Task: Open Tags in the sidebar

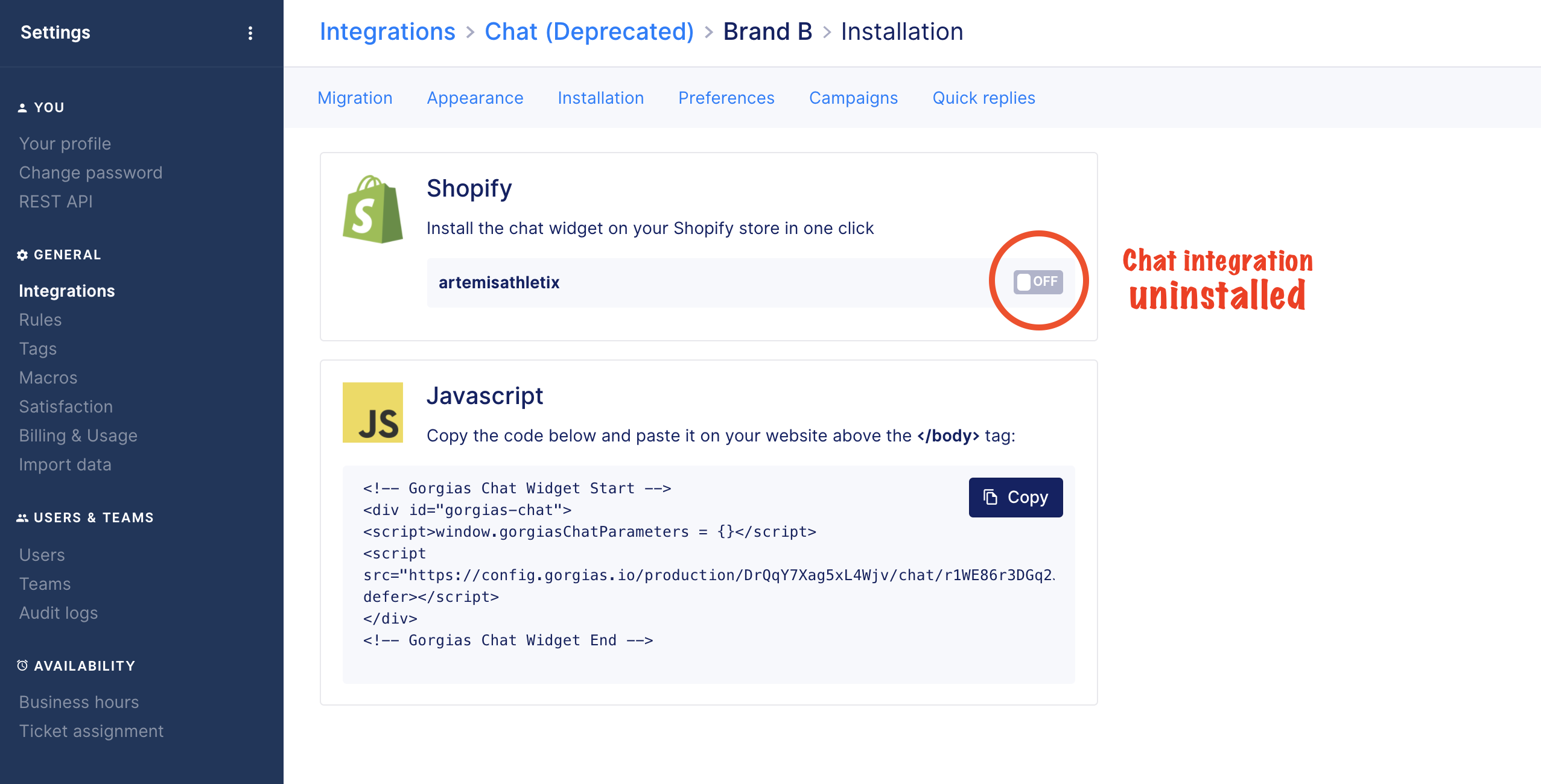Action: [37, 349]
